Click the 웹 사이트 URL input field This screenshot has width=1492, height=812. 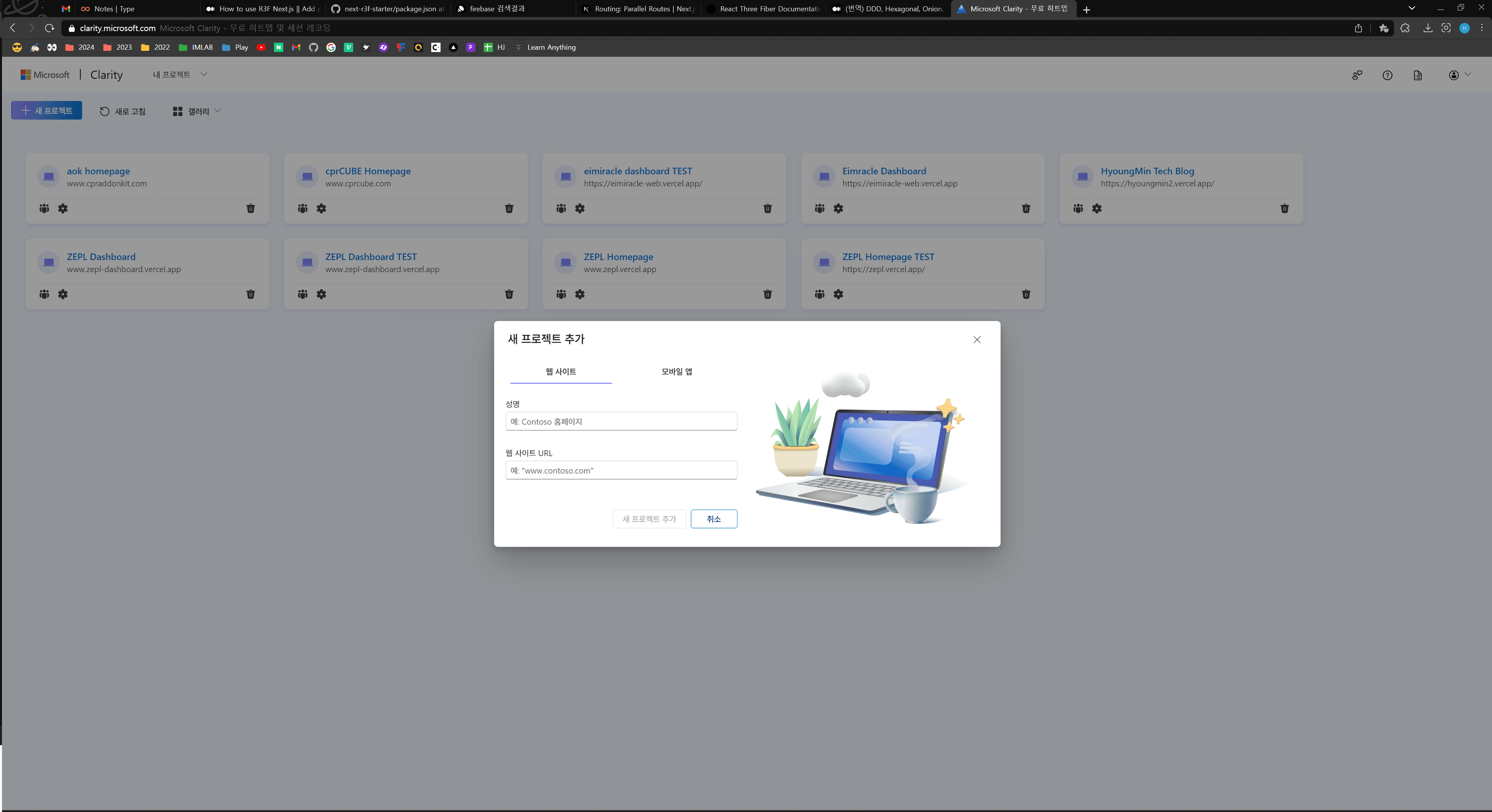[621, 470]
